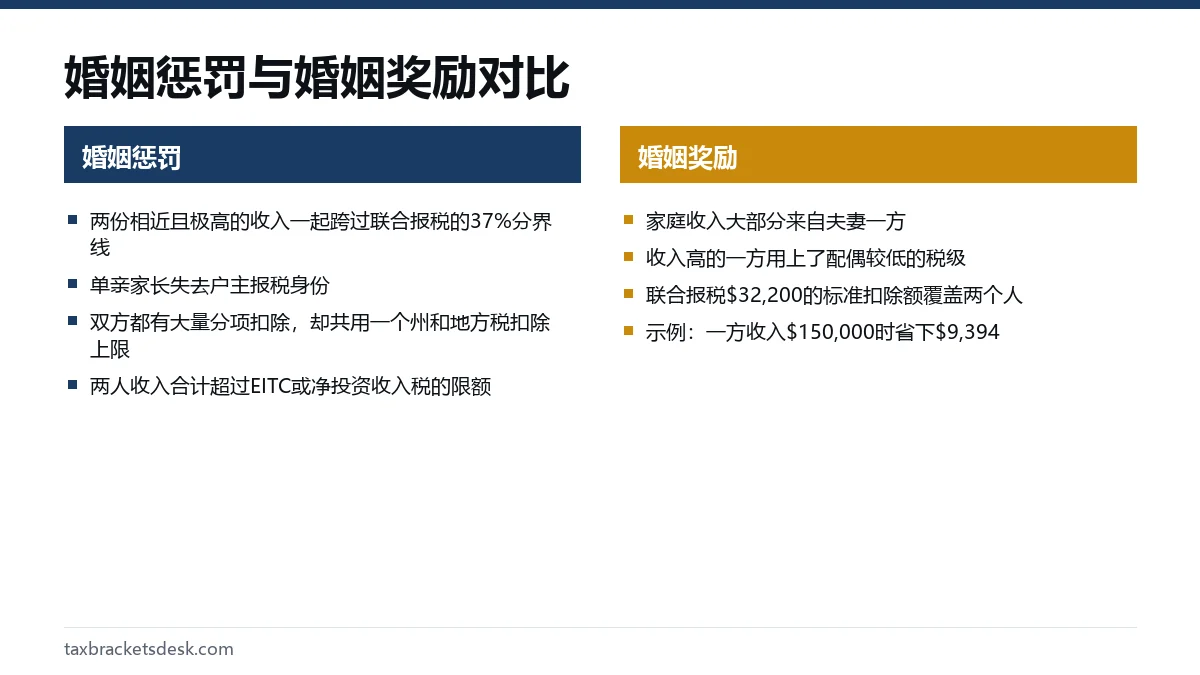Select bullet about 37%分界线 joint filing
This screenshot has height=675, width=1200.
(x=321, y=235)
